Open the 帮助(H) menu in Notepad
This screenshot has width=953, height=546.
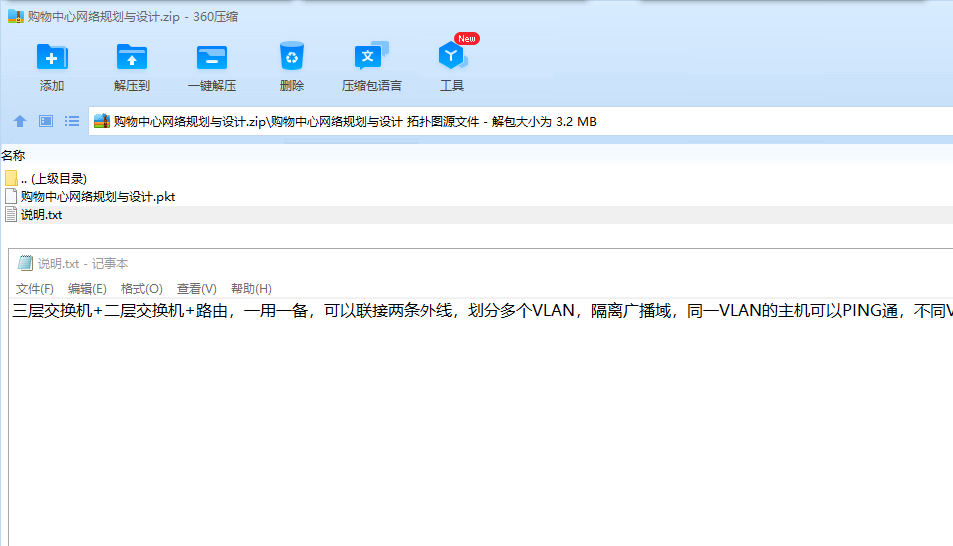pos(251,289)
